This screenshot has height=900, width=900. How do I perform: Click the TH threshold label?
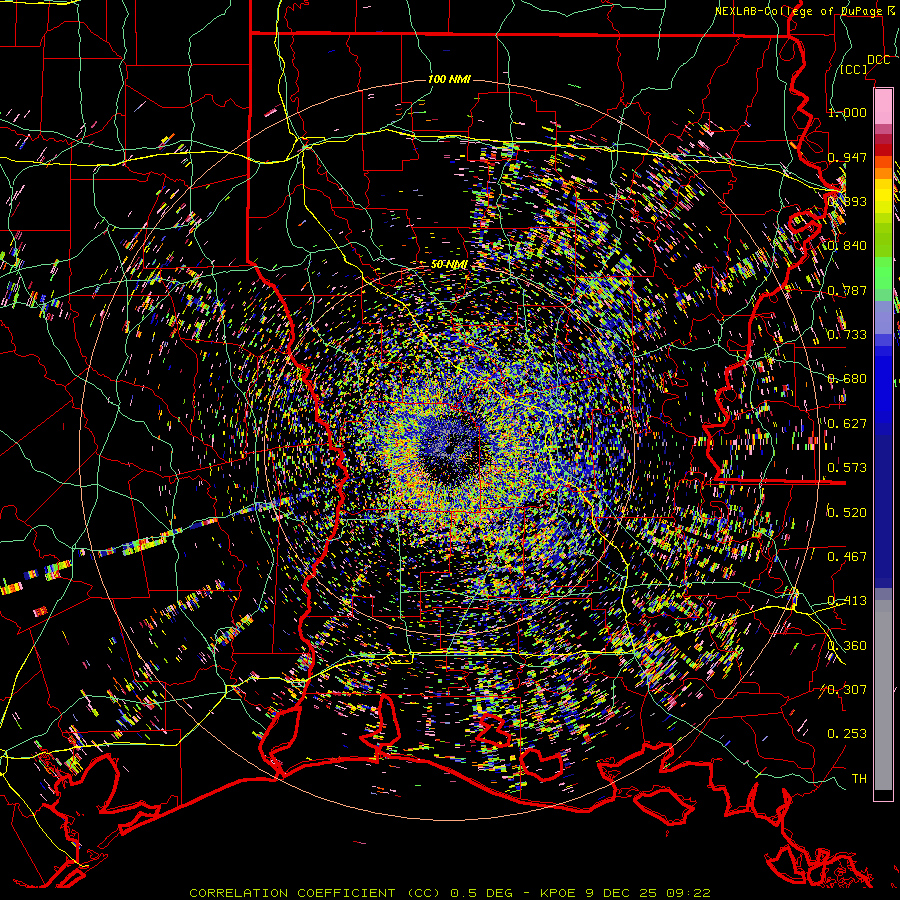[x=859, y=779]
